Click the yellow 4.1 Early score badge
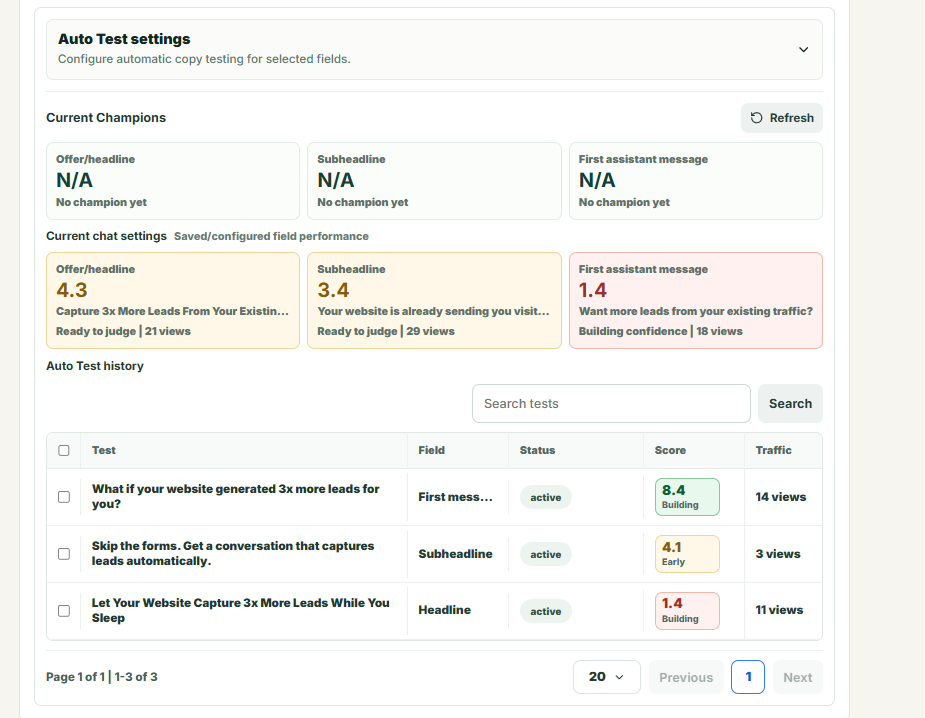Image resolution: width=925 pixels, height=718 pixels. 687,554
